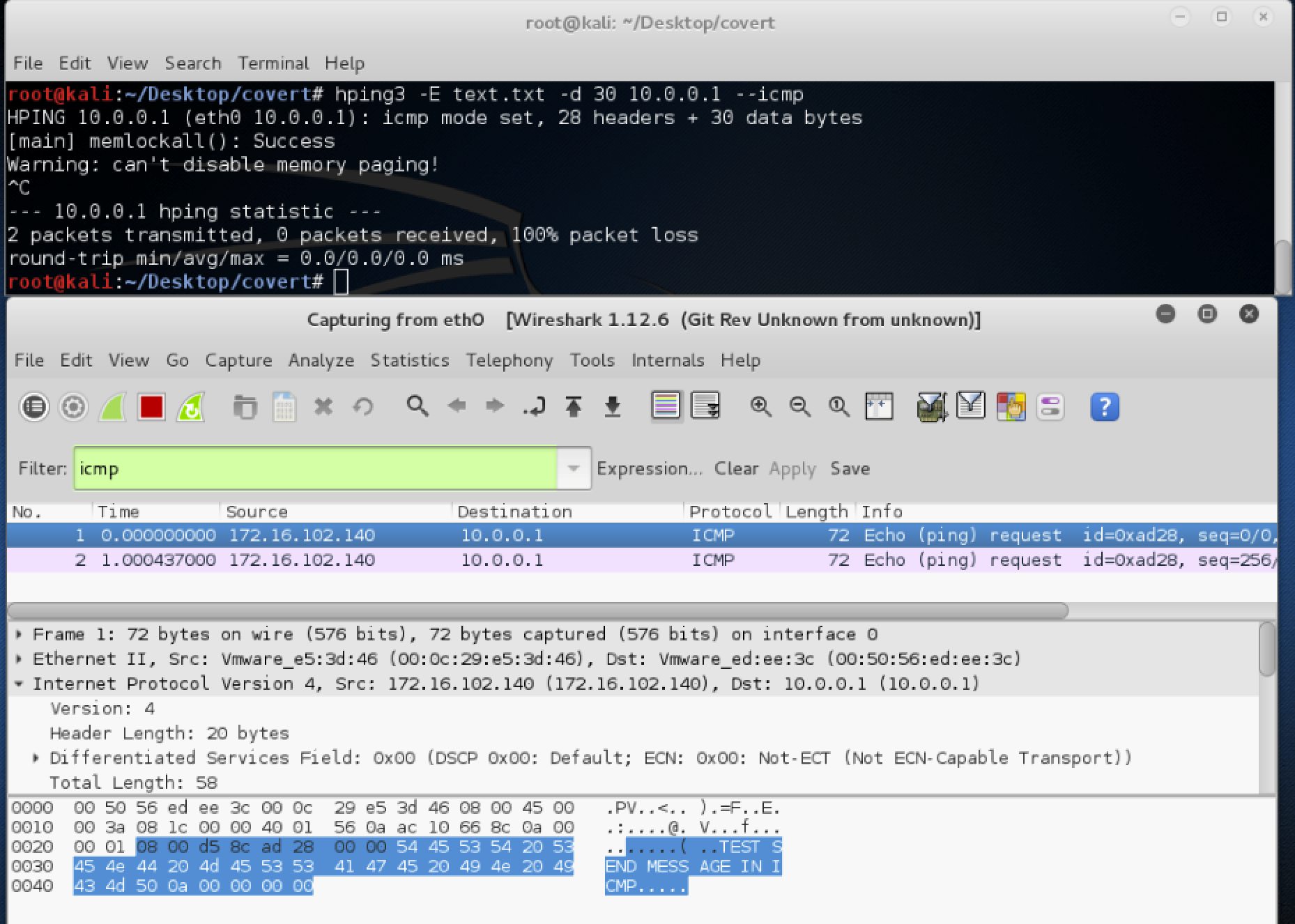This screenshot has height=924, width=1295.
Task: Expand the Differentiated Services Field row
Action: tap(36, 757)
